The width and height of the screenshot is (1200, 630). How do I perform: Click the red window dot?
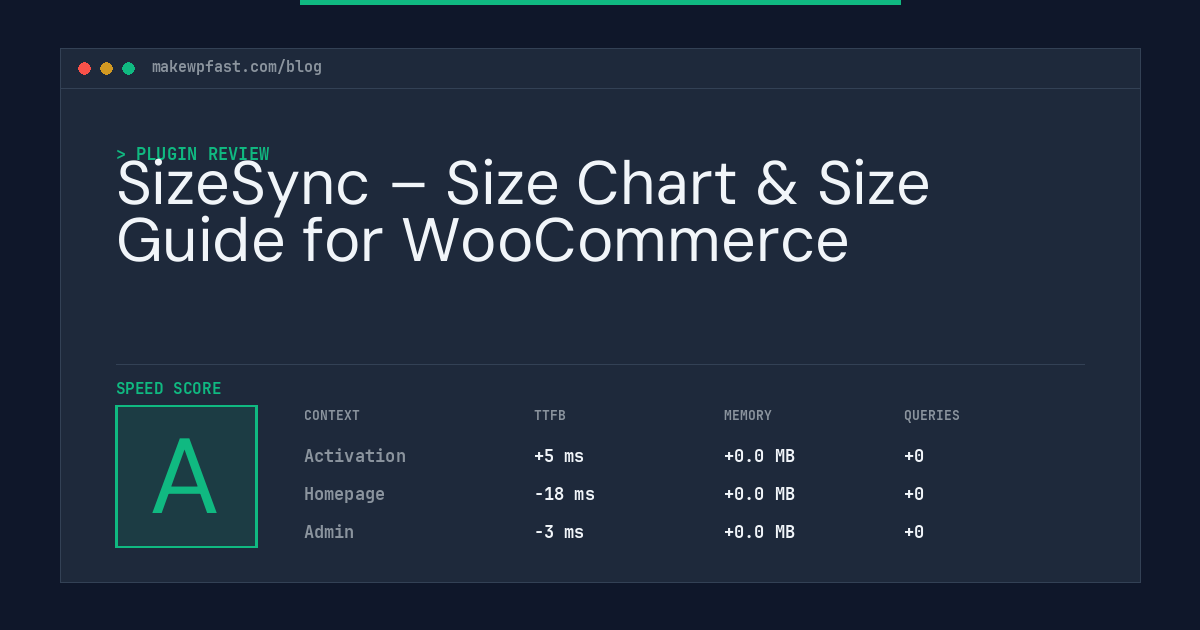(x=84, y=68)
